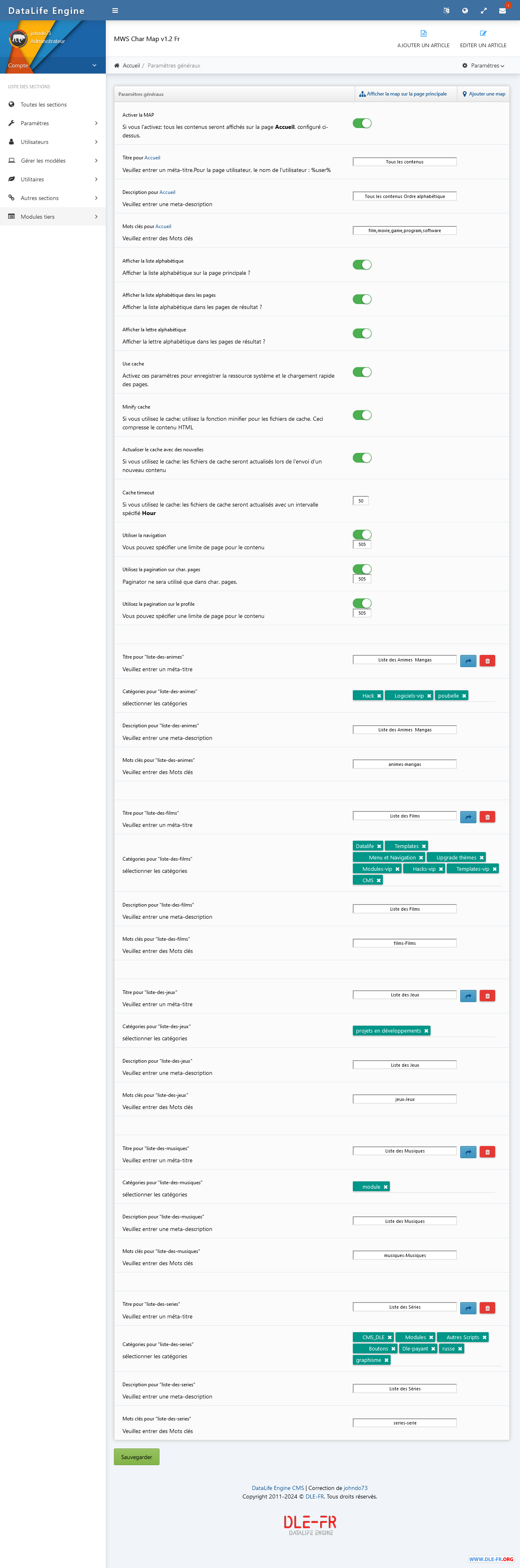Click the Editer un article icon

point(483,33)
